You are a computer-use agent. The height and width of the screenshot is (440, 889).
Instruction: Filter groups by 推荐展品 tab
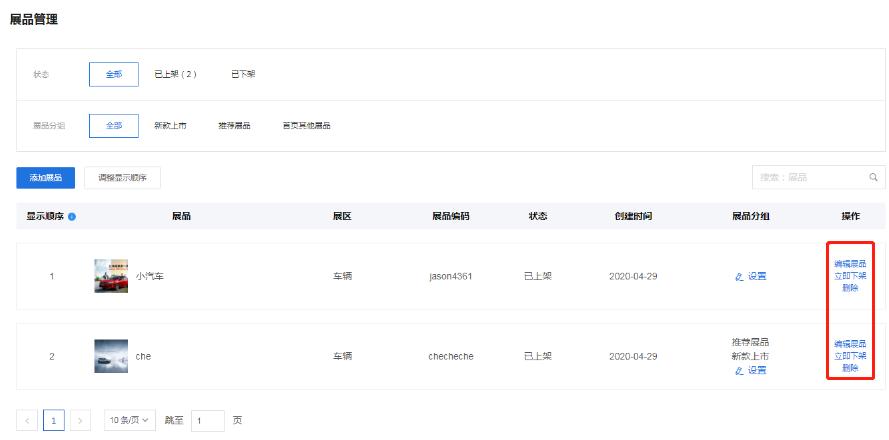[235, 126]
